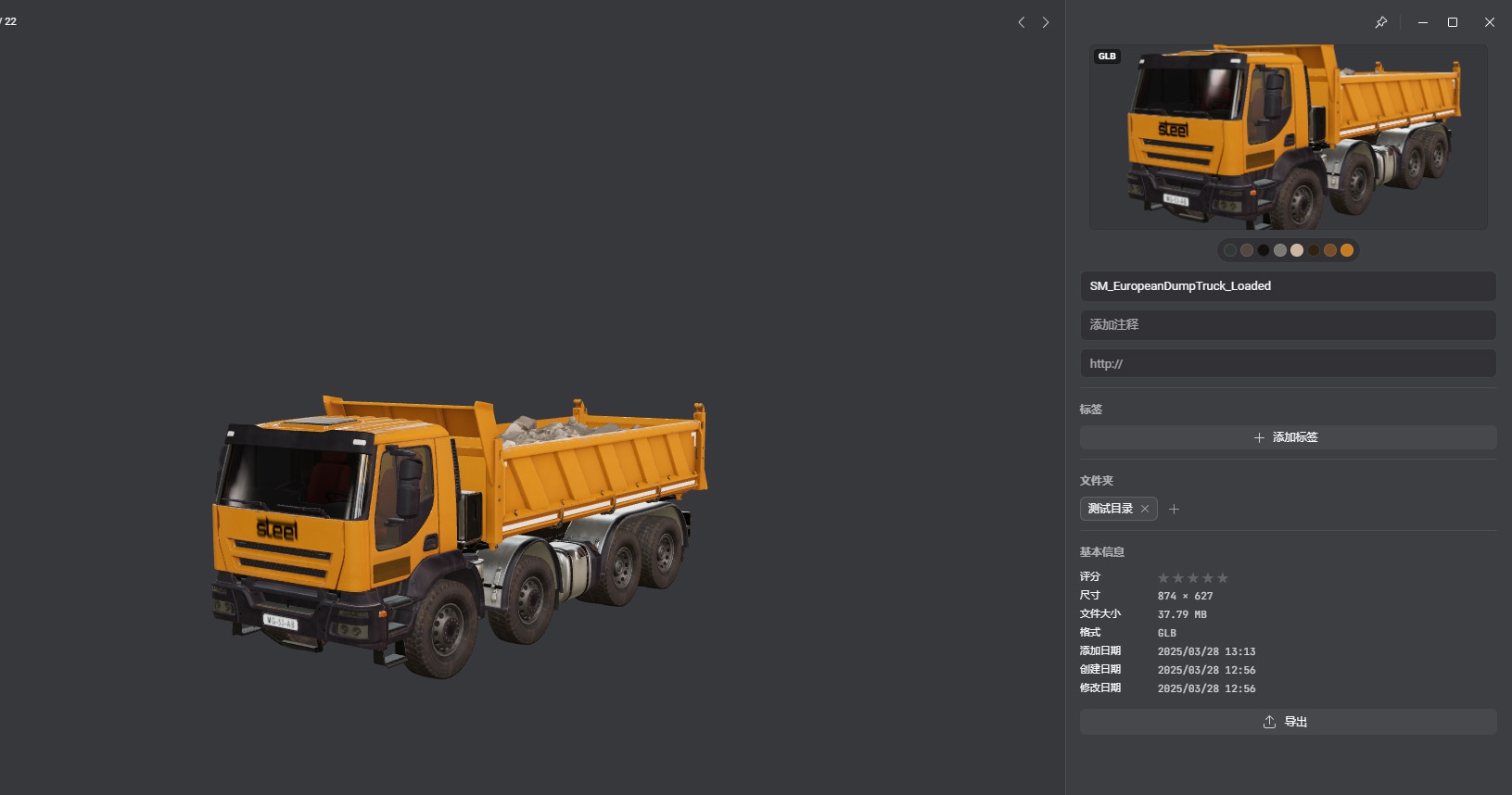
Task: Select the bright orange color swatch
Action: click(1347, 250)
